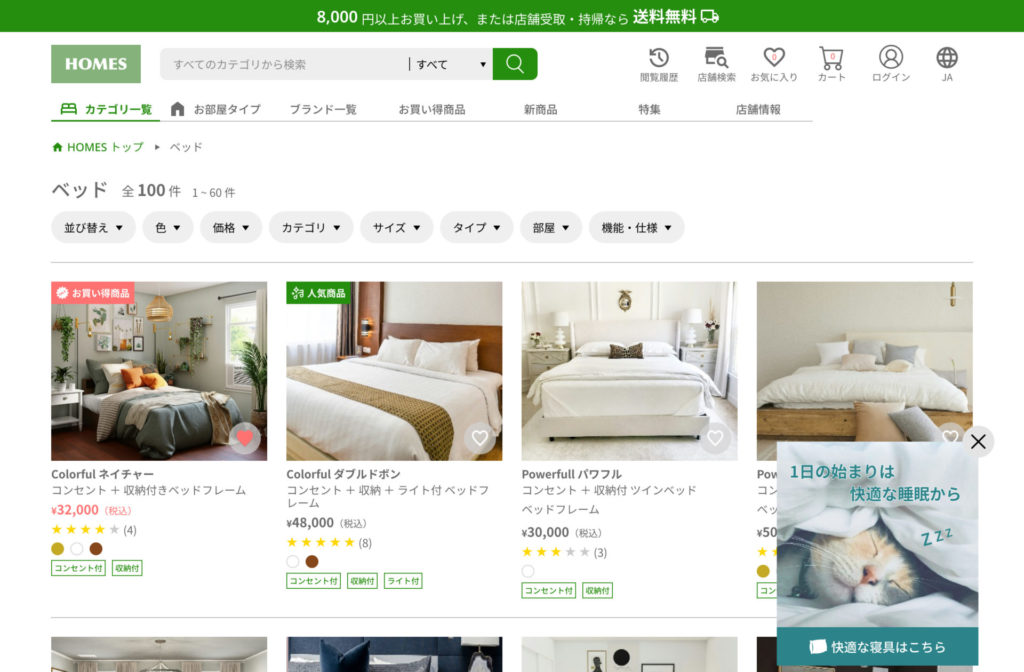Click the home icon in the breadcrumb
Viewport: 1024px width, 672px height.
[x=57, y=146]
